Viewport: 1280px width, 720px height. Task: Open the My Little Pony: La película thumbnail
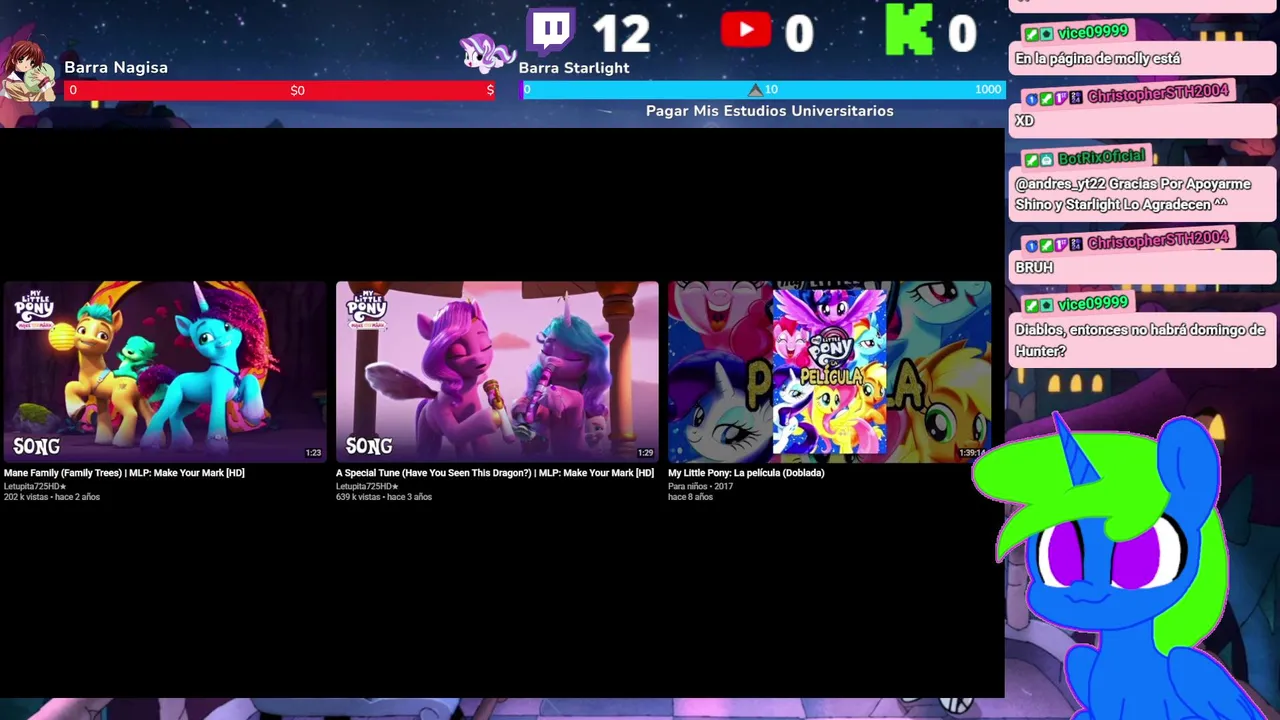[829, 372]
